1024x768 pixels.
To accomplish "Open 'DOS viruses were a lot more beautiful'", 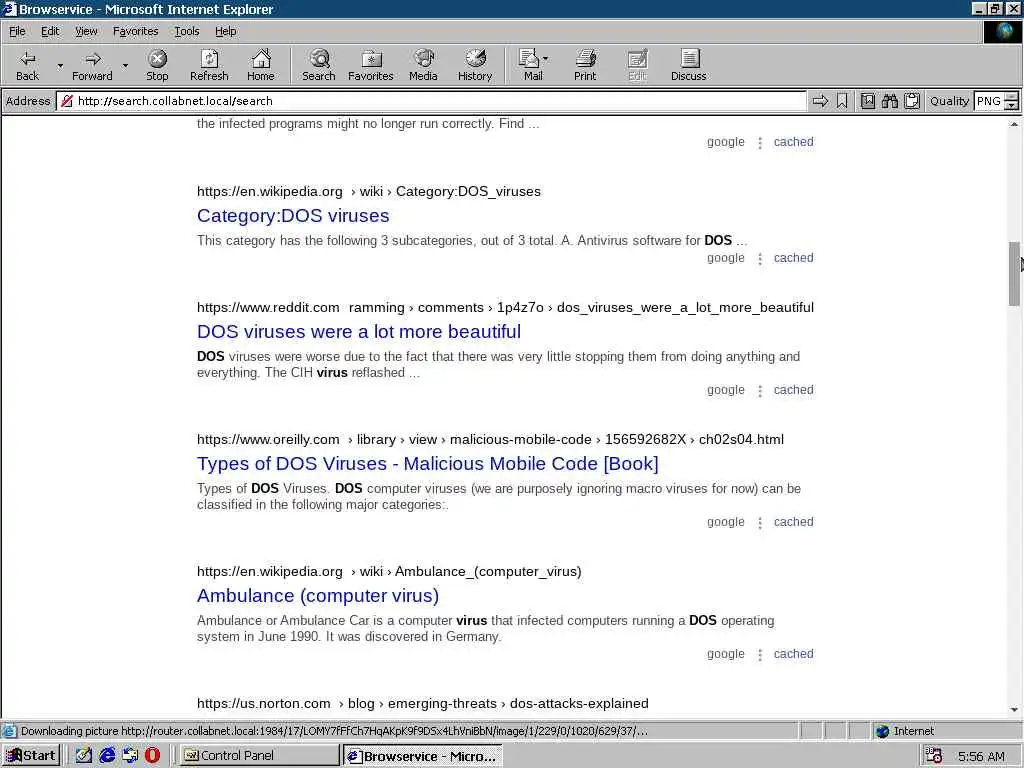I will [x=359, y=332].
